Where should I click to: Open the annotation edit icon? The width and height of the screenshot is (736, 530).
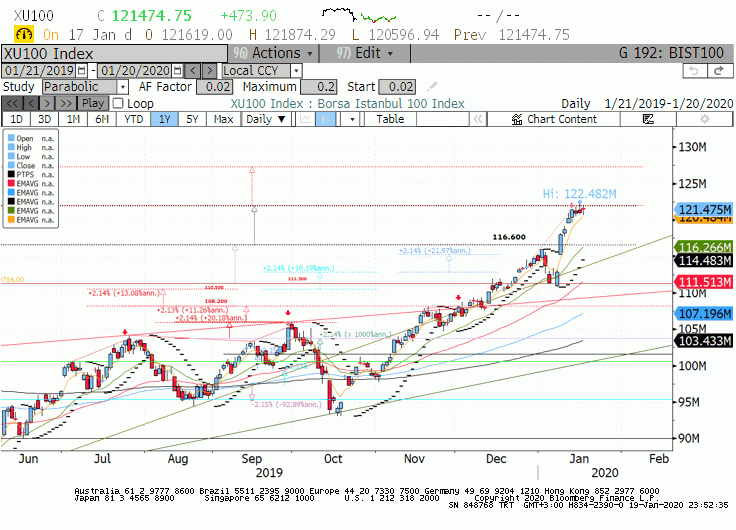pos(648,119)
